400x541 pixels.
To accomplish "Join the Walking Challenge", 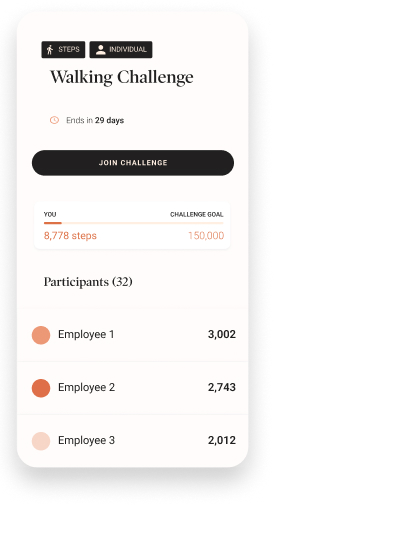I will pyautogui.click(x=133, y=163).
